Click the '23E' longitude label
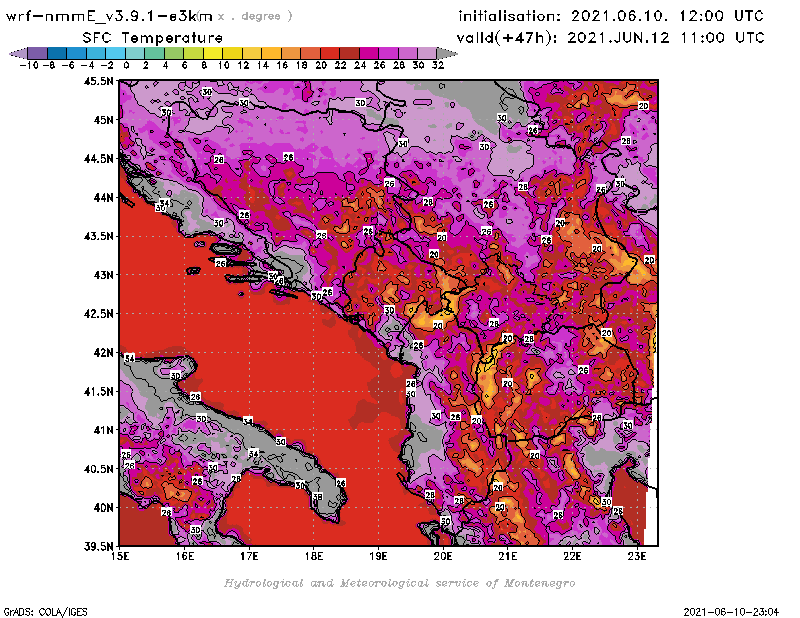This screenshot has height=618, width=800. [x=637, y=556]
